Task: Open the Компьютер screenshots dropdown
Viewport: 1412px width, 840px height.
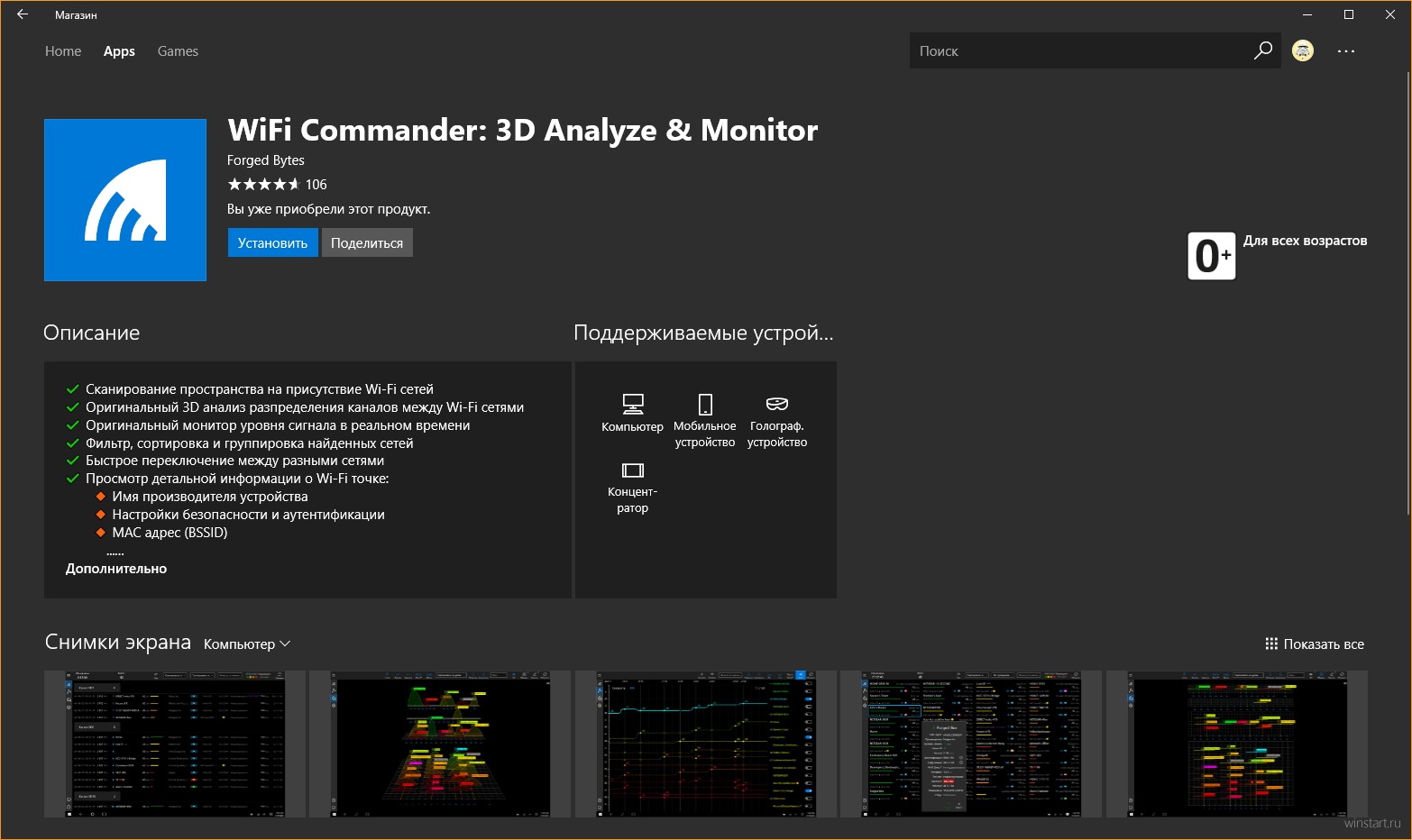Action: [247, 644]
